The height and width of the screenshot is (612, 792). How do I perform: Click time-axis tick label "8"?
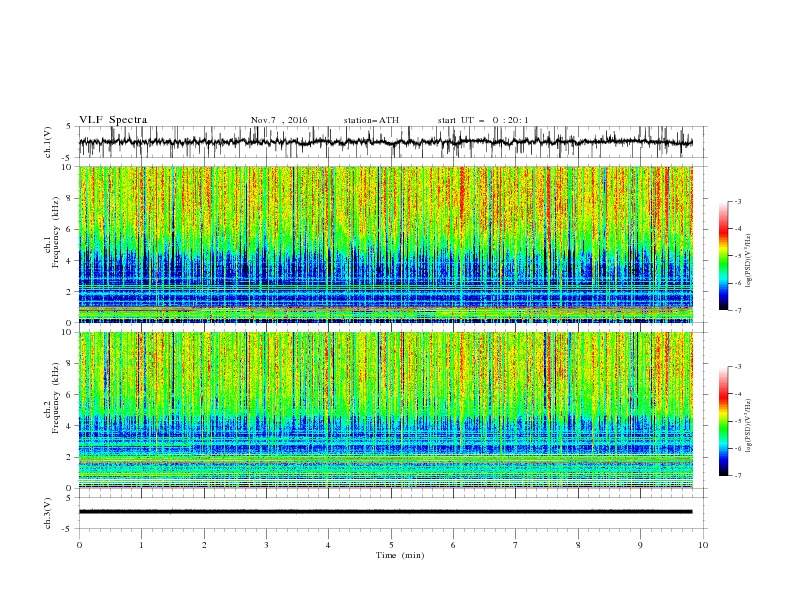click(x=578, y=545)
